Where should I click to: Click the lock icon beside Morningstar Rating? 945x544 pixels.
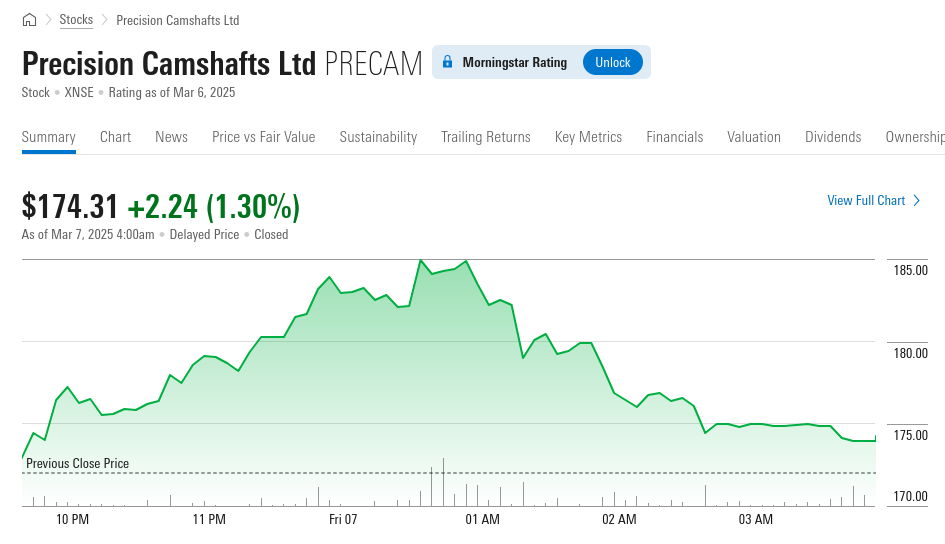click(447, 62)
